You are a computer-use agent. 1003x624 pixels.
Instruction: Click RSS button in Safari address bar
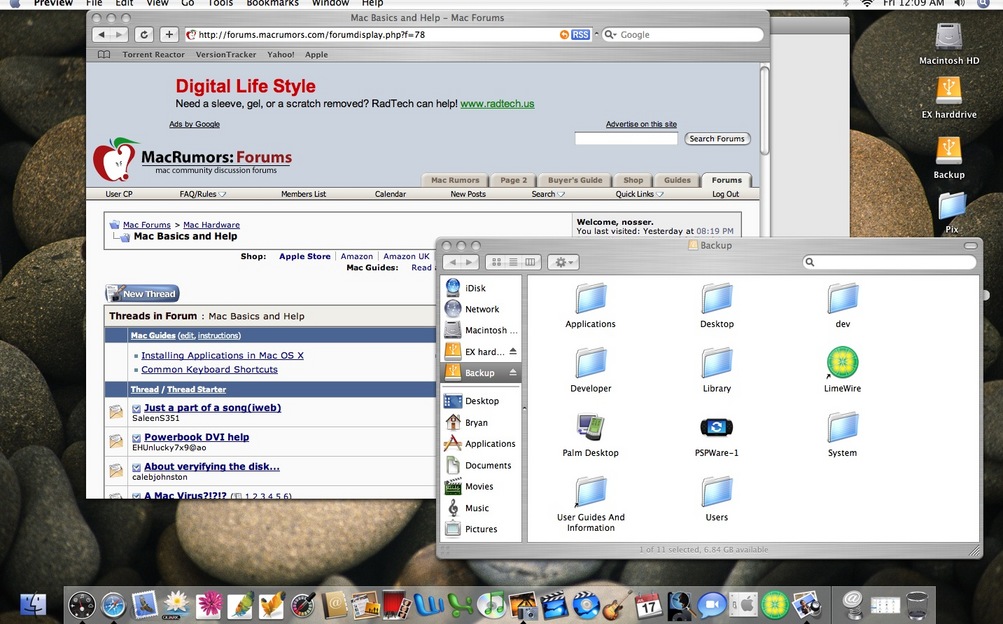pos(580,35)
